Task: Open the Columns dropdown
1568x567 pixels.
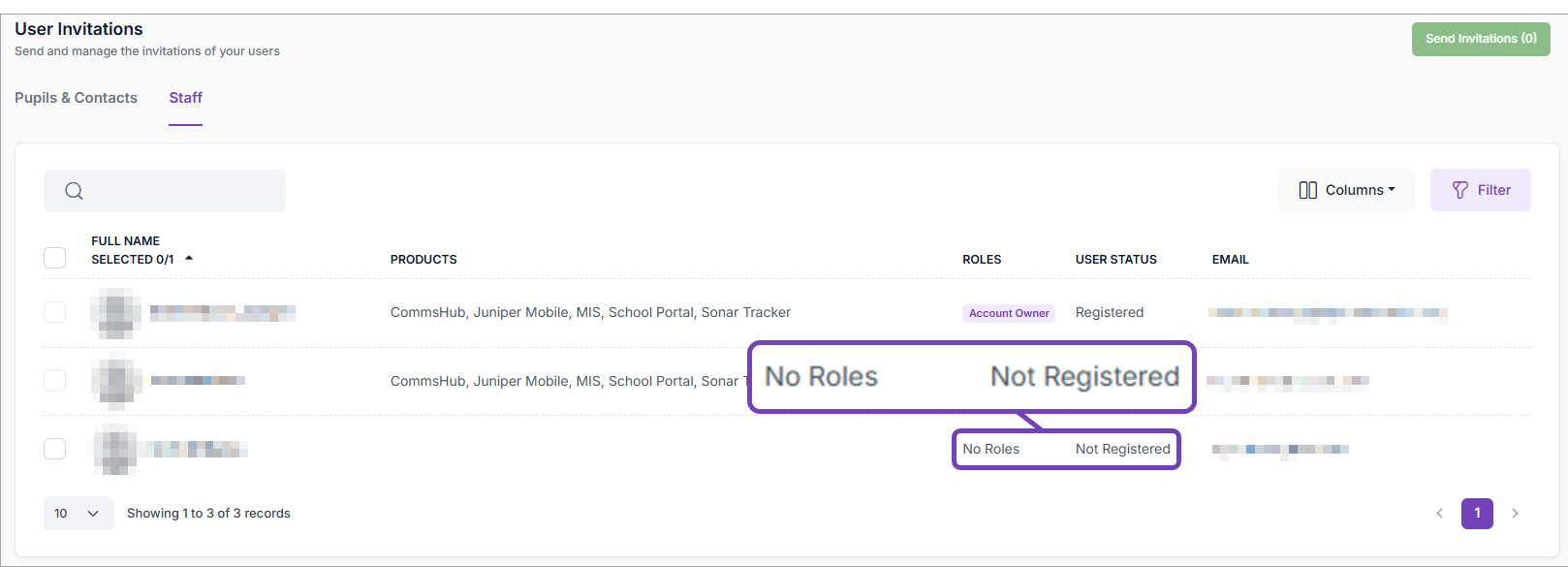Action: pos(1346,190)
